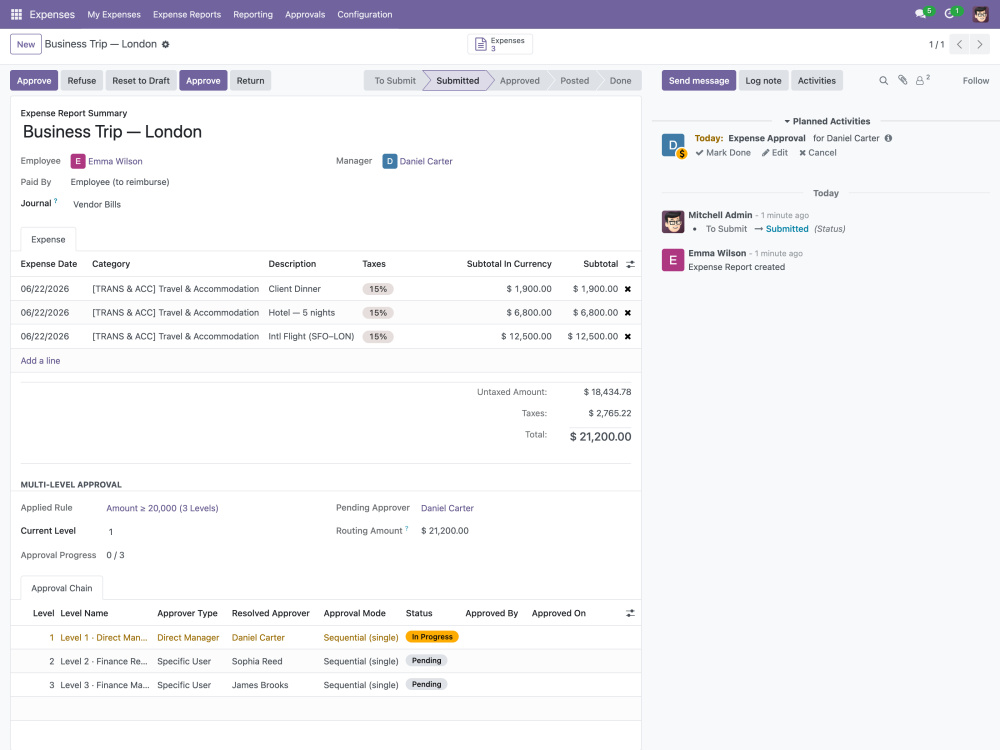Add a line to expenses
Screen dimensions: 1000x750
tap(40, 360)
